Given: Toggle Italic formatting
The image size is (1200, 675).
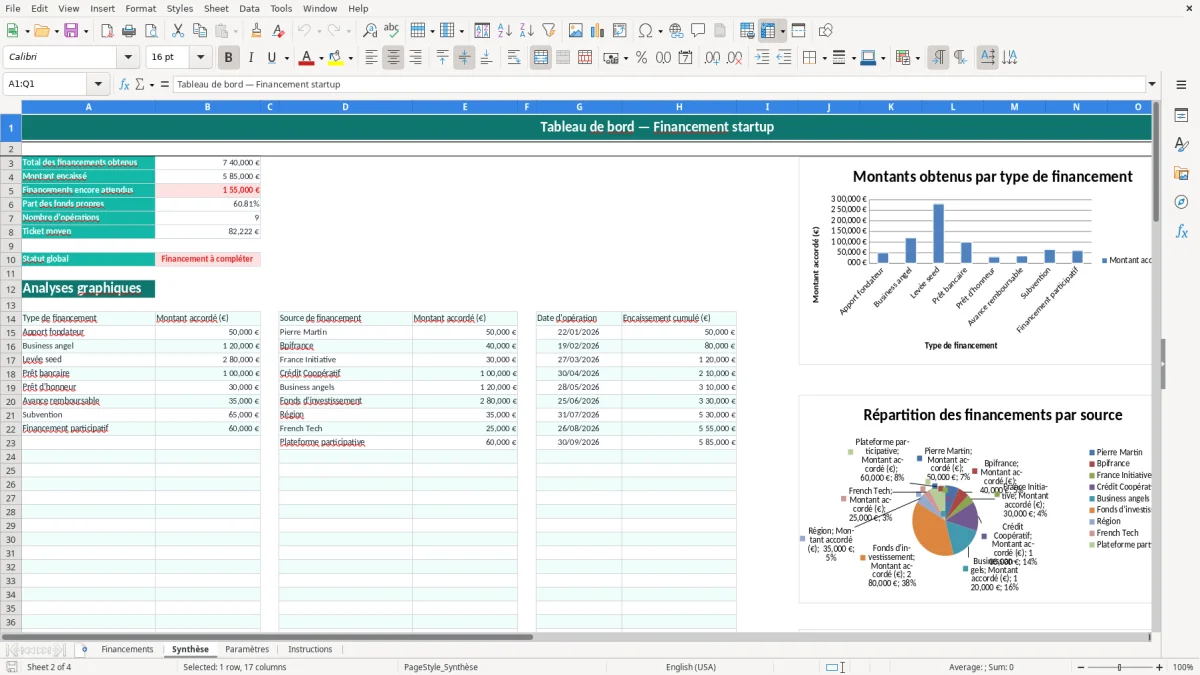Looking at the screenshot, I should click(250, 58).
